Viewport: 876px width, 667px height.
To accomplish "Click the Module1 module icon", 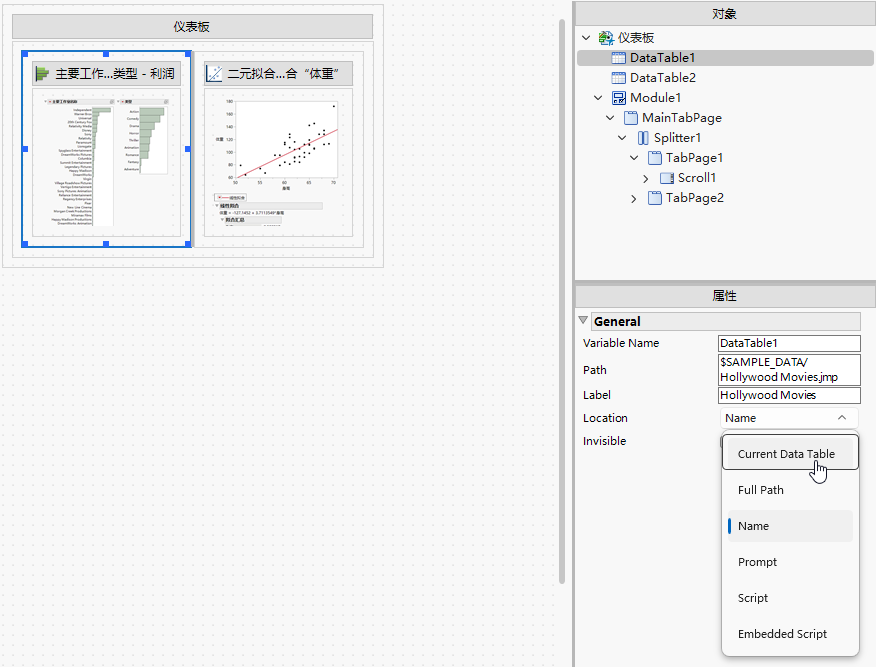I will click(618, 98).
